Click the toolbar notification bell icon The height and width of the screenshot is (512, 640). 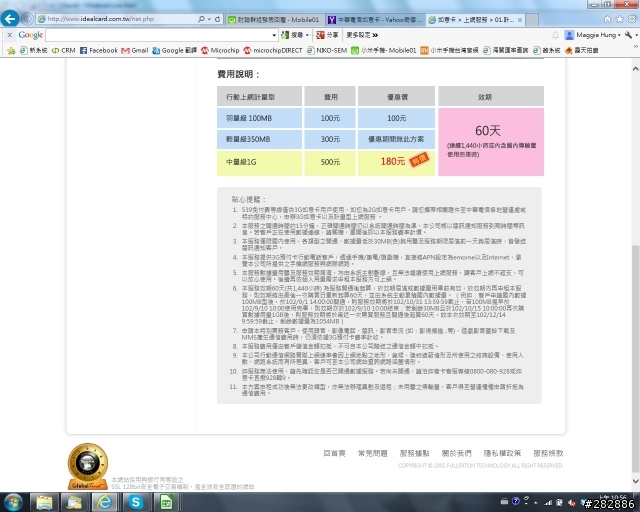point(556,35)
